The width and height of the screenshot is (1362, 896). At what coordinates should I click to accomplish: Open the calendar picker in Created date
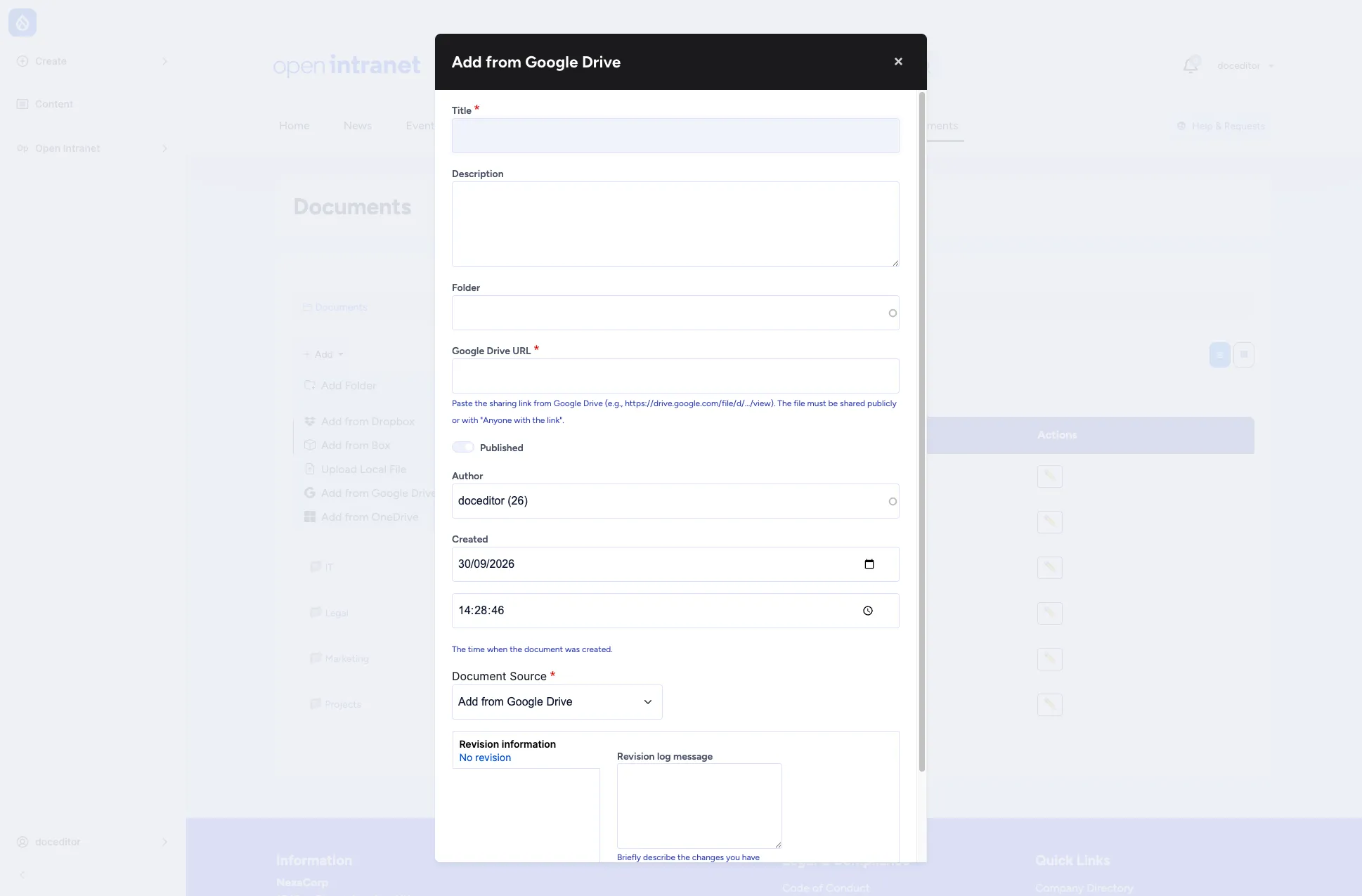pos(869,564)
